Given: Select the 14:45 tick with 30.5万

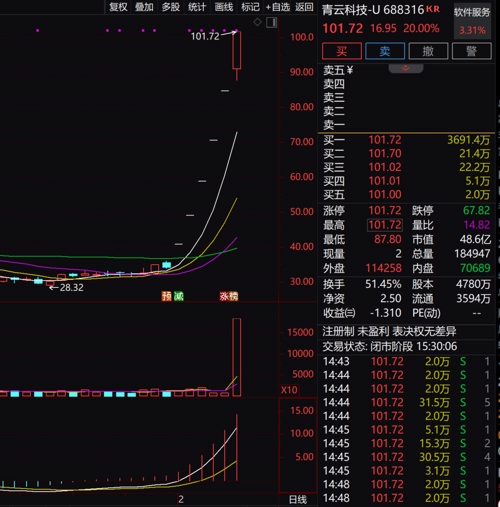Looking at the screenshot, I should tap(407, 457).
